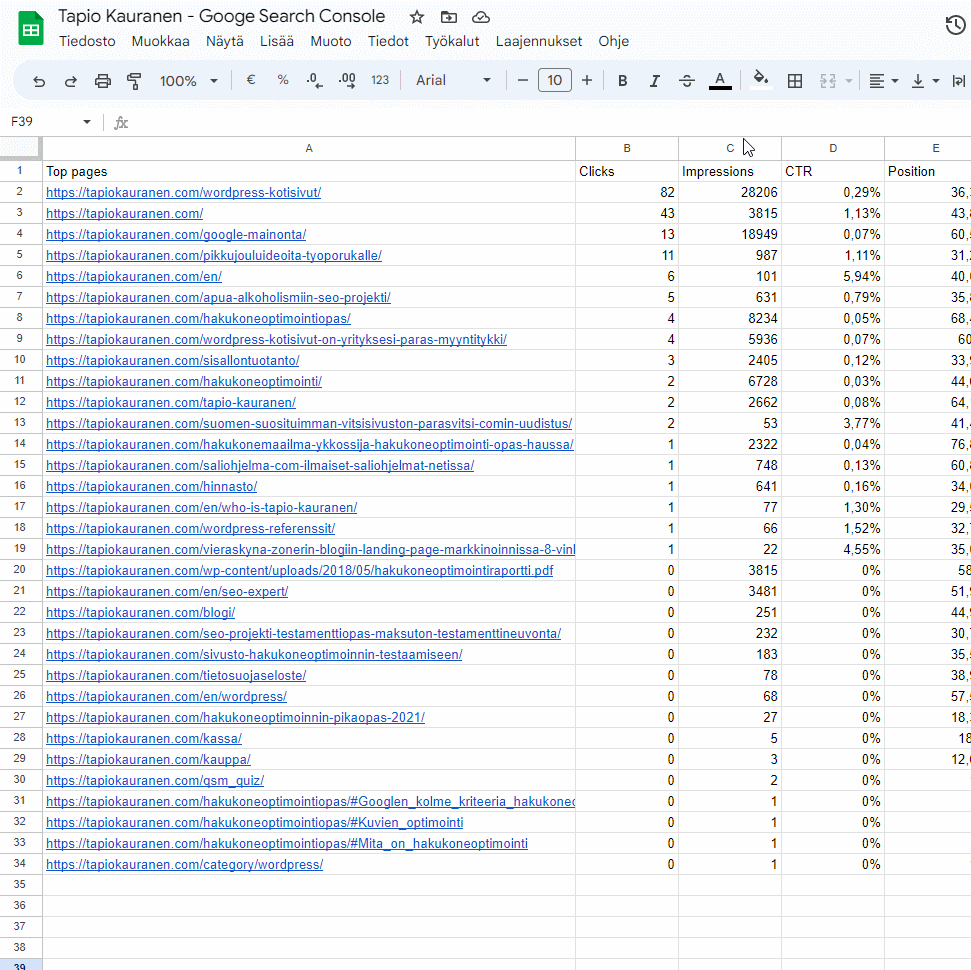Open the Google Sheets home icon
This screenshot has height=970, width=971.
31,28
